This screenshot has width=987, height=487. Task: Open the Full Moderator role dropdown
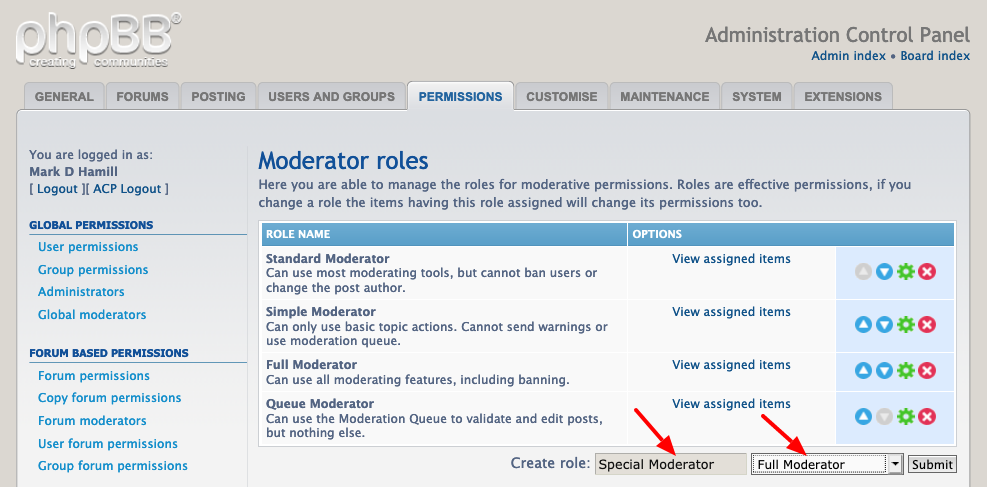coord(827,464)
